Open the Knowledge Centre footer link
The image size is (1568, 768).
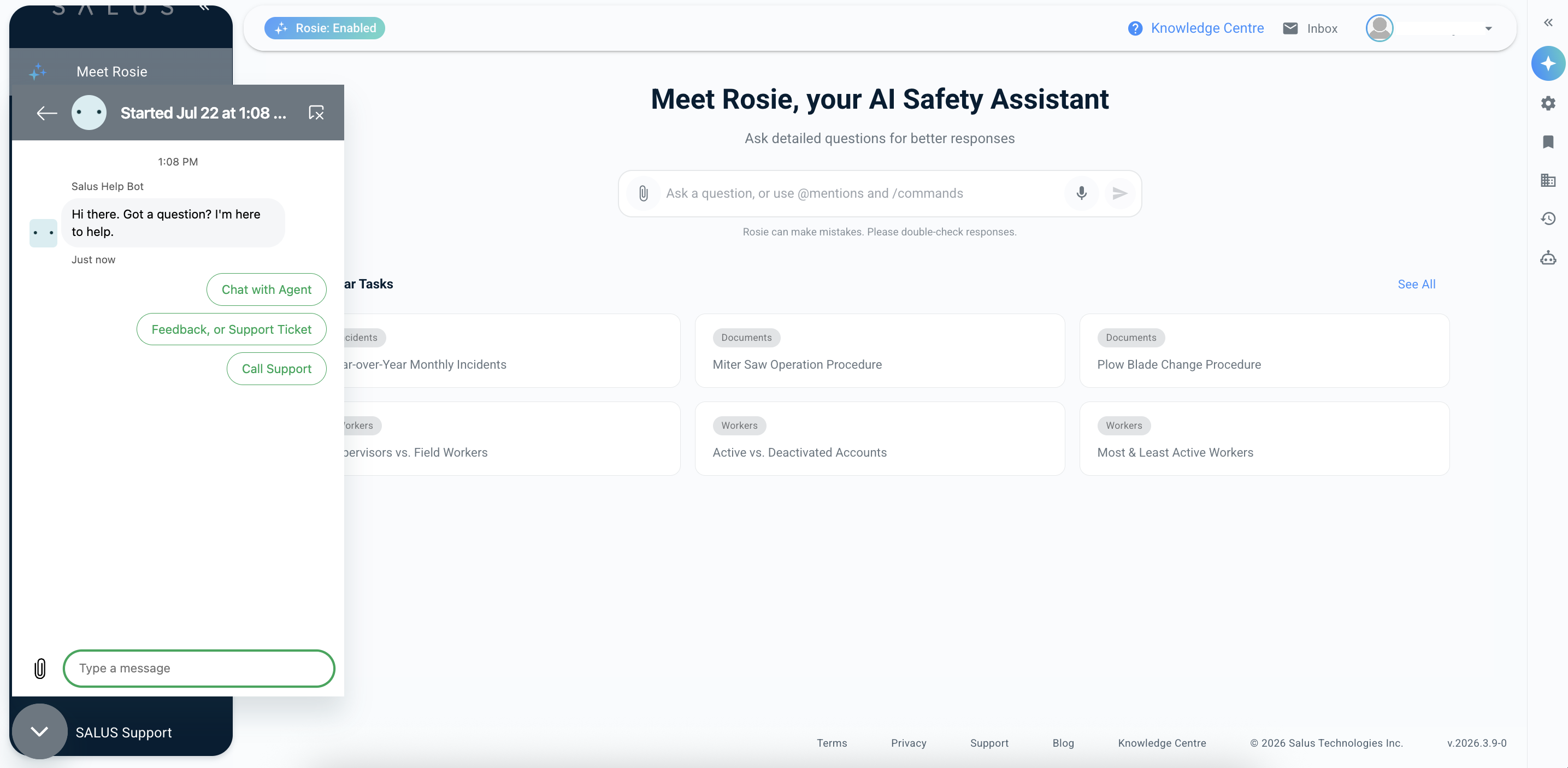[1162, 743]
